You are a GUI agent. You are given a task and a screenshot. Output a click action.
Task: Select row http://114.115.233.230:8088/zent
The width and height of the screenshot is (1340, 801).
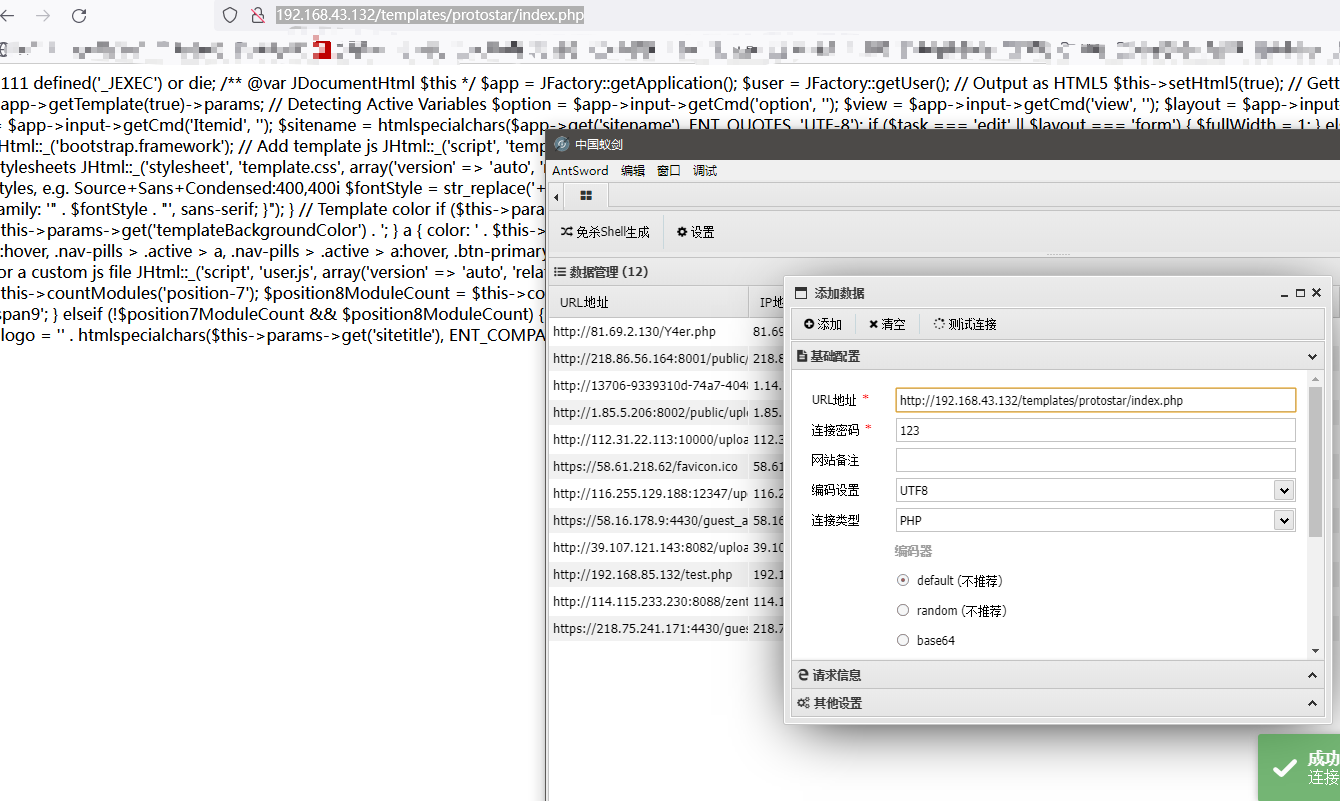click(x=649, y=602)
